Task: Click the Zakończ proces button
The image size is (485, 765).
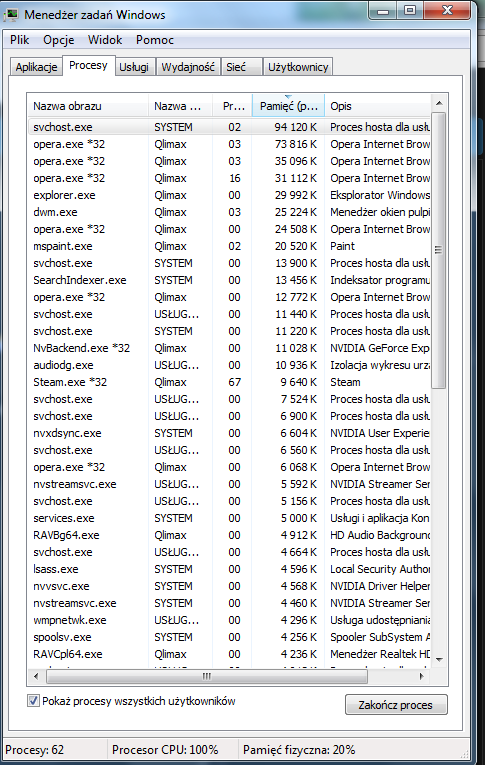Action: point(396,705)
